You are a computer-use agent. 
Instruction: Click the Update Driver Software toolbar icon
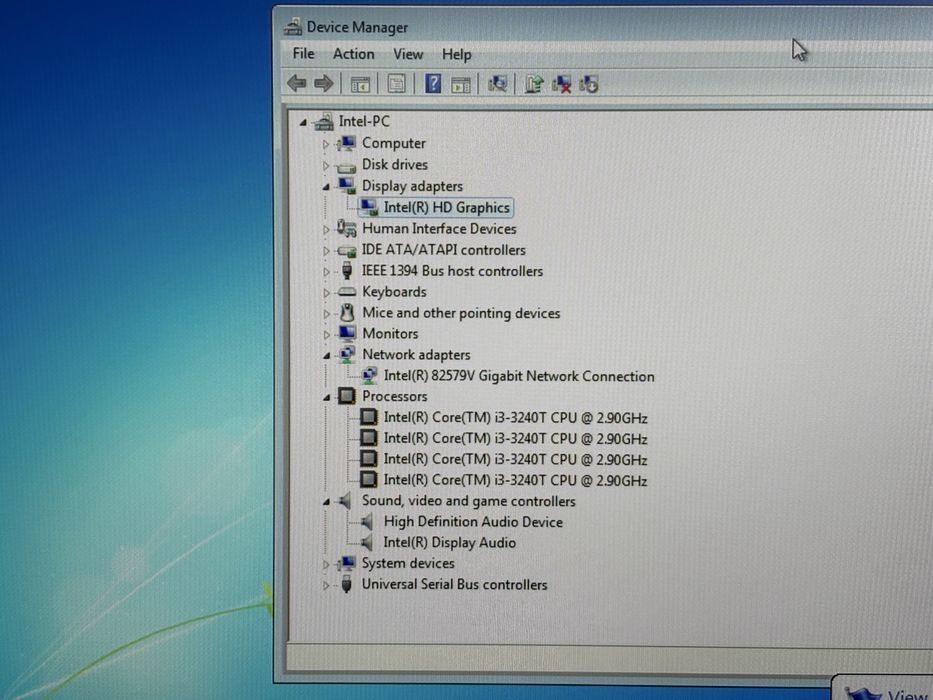tap(534, 84)
